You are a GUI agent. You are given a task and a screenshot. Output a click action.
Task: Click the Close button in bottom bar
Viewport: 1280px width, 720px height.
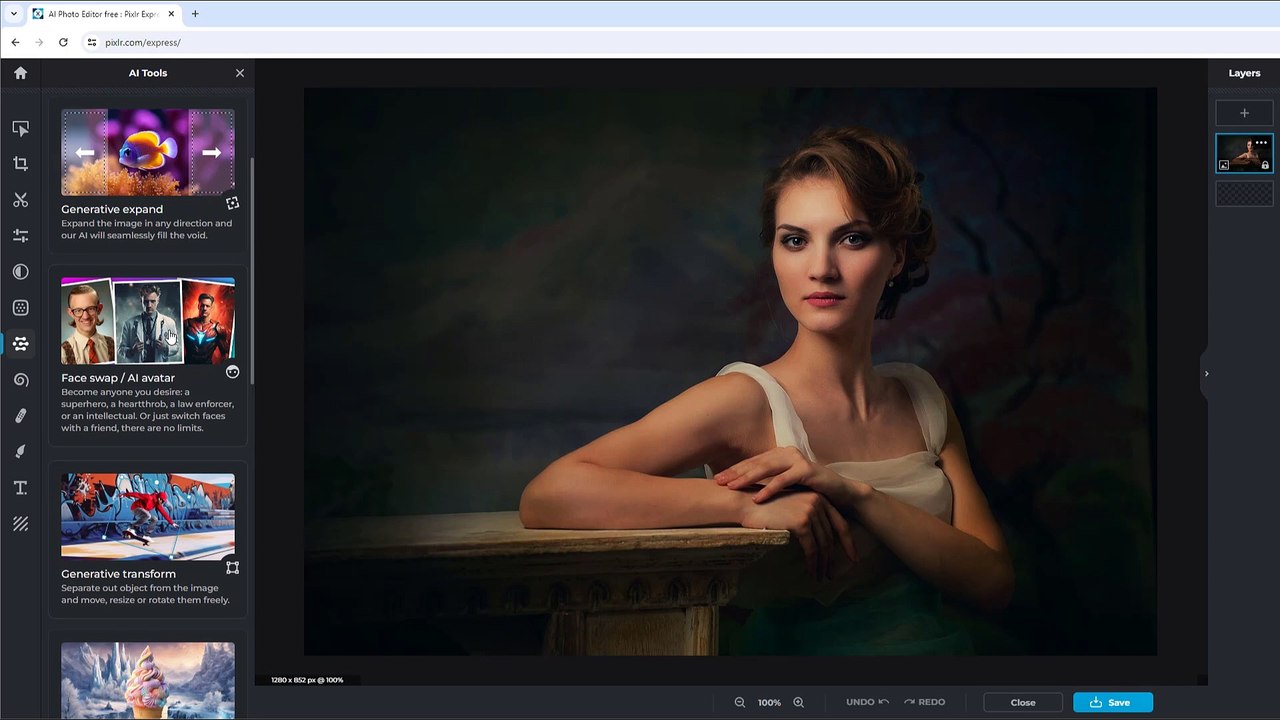click(1022, 702)
